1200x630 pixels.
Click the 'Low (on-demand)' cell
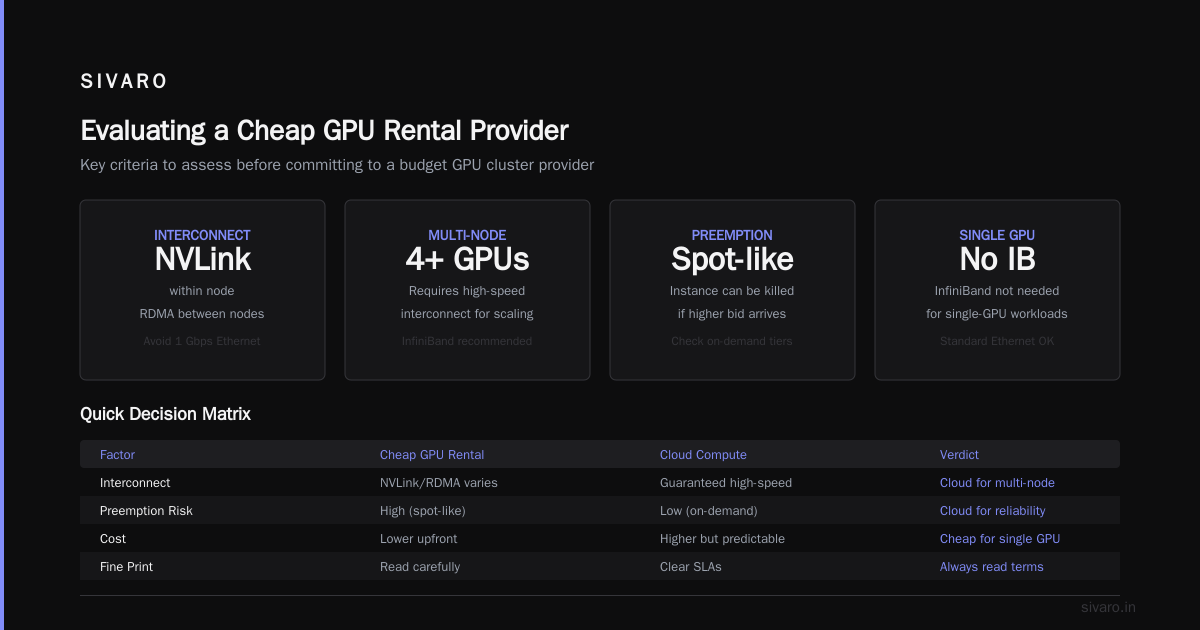[709, 511]
